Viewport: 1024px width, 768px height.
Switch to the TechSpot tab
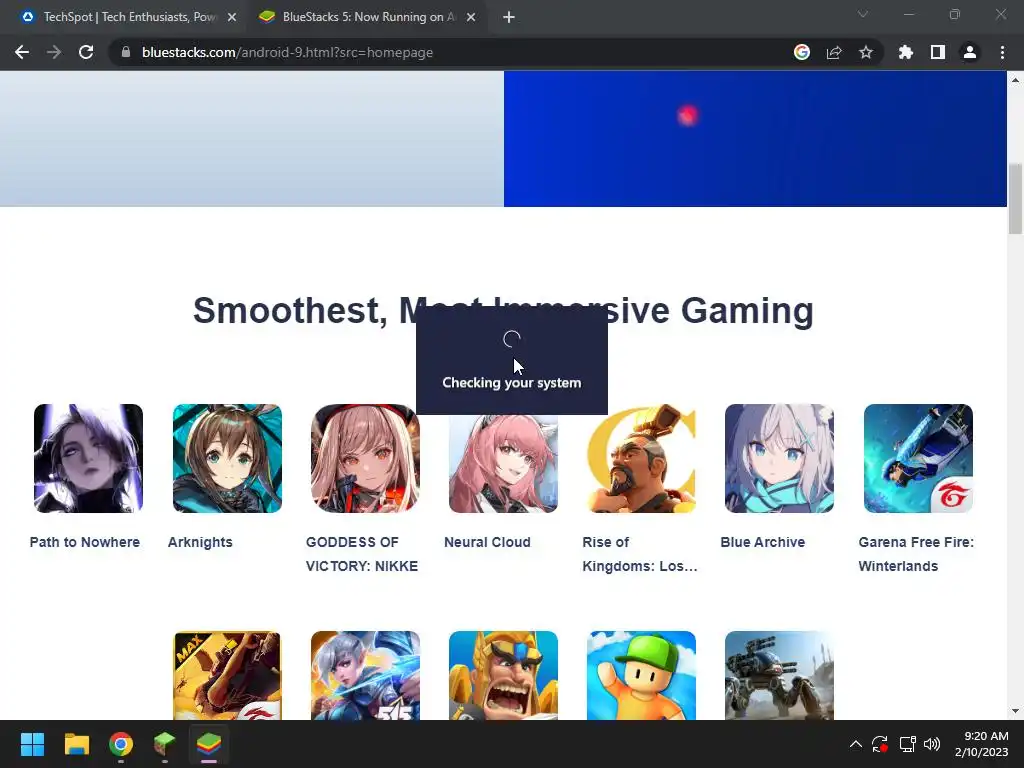click(129, 17)
